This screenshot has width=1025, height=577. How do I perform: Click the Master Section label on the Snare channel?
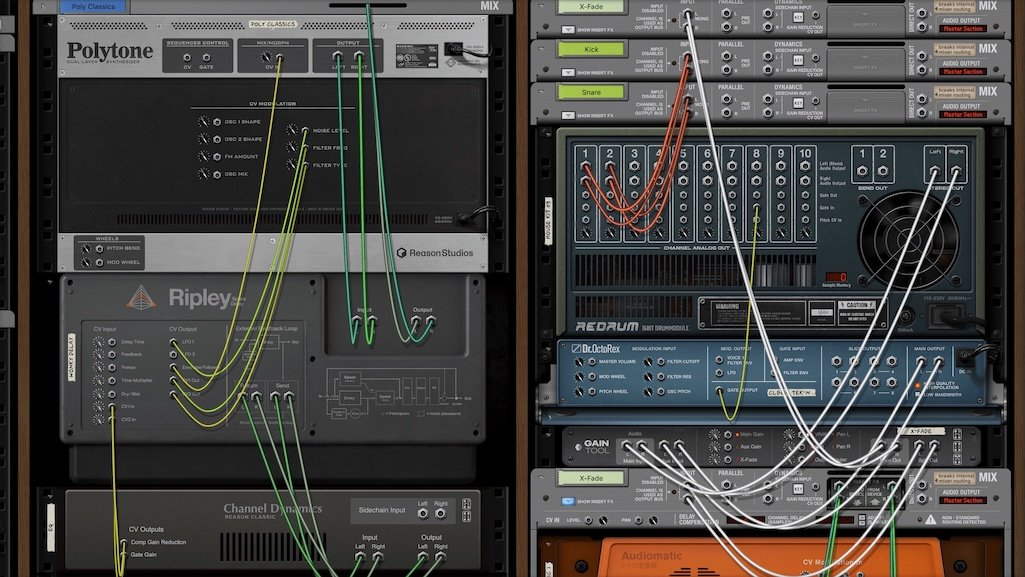pyautogui.click(x=963, y=113)
